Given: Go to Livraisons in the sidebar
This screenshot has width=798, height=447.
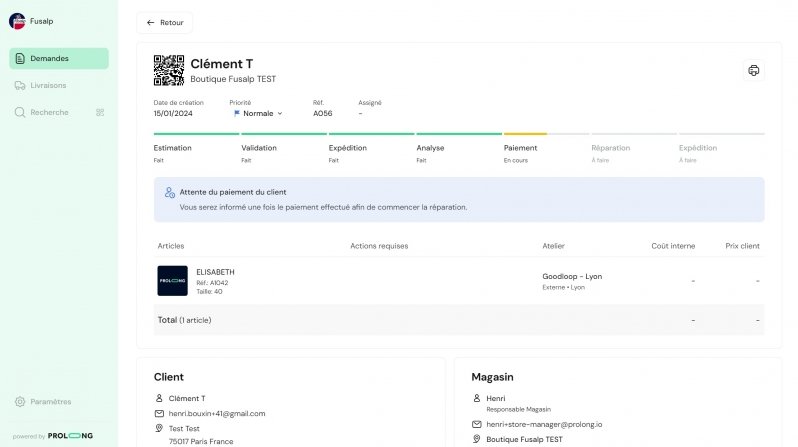Looking at the screenshot, I should tap(49, 85).
